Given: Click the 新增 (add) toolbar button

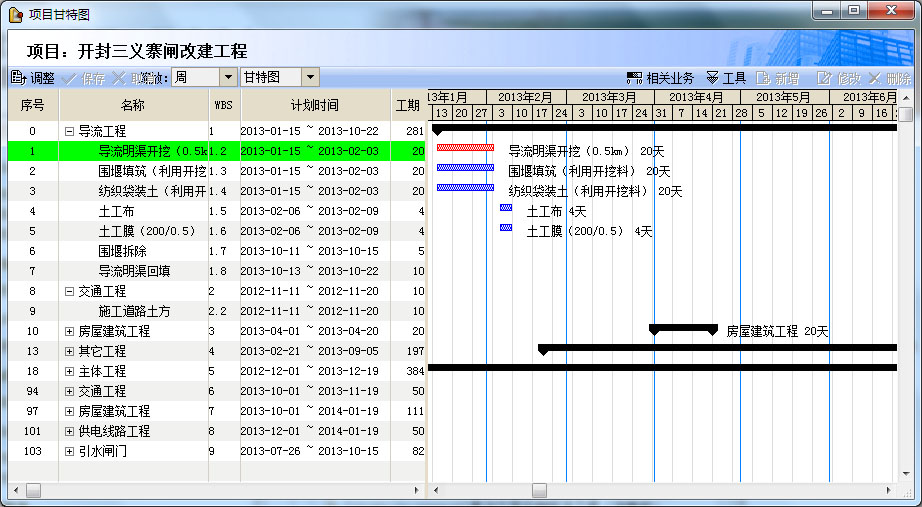Looking at the screenshot, I should 778,78.
